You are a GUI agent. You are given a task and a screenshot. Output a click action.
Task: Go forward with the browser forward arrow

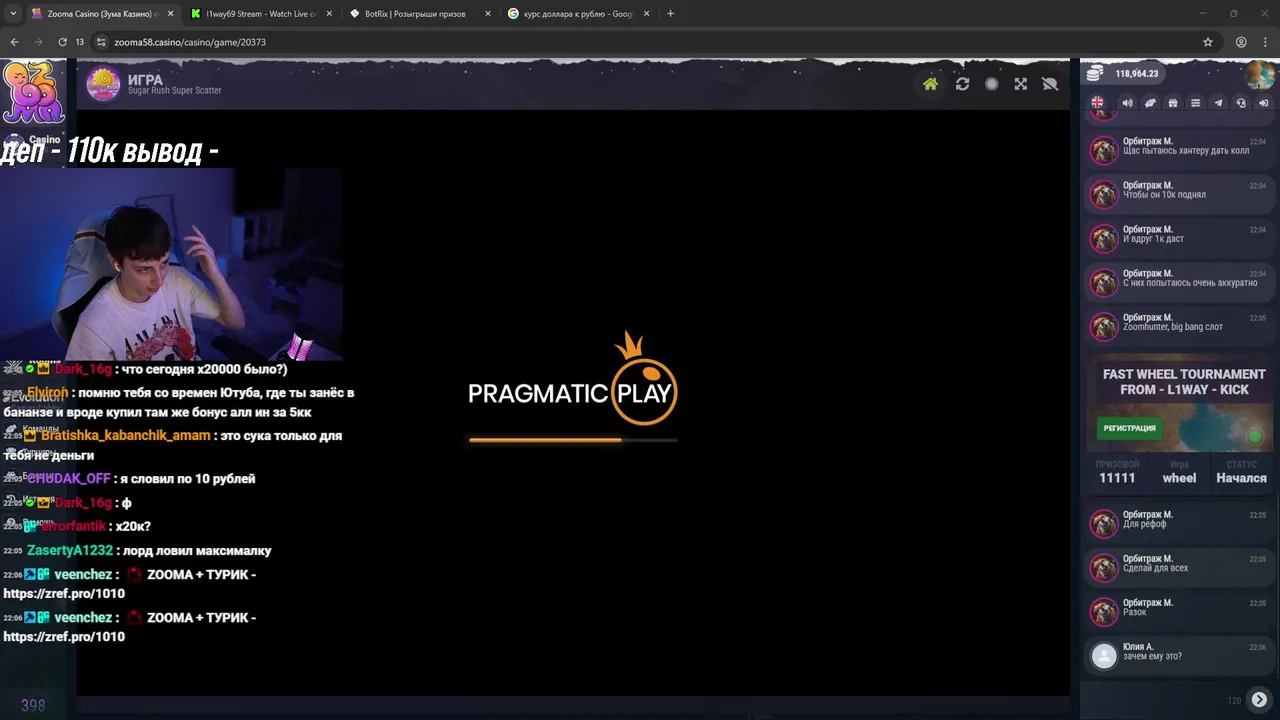[38, 42]
